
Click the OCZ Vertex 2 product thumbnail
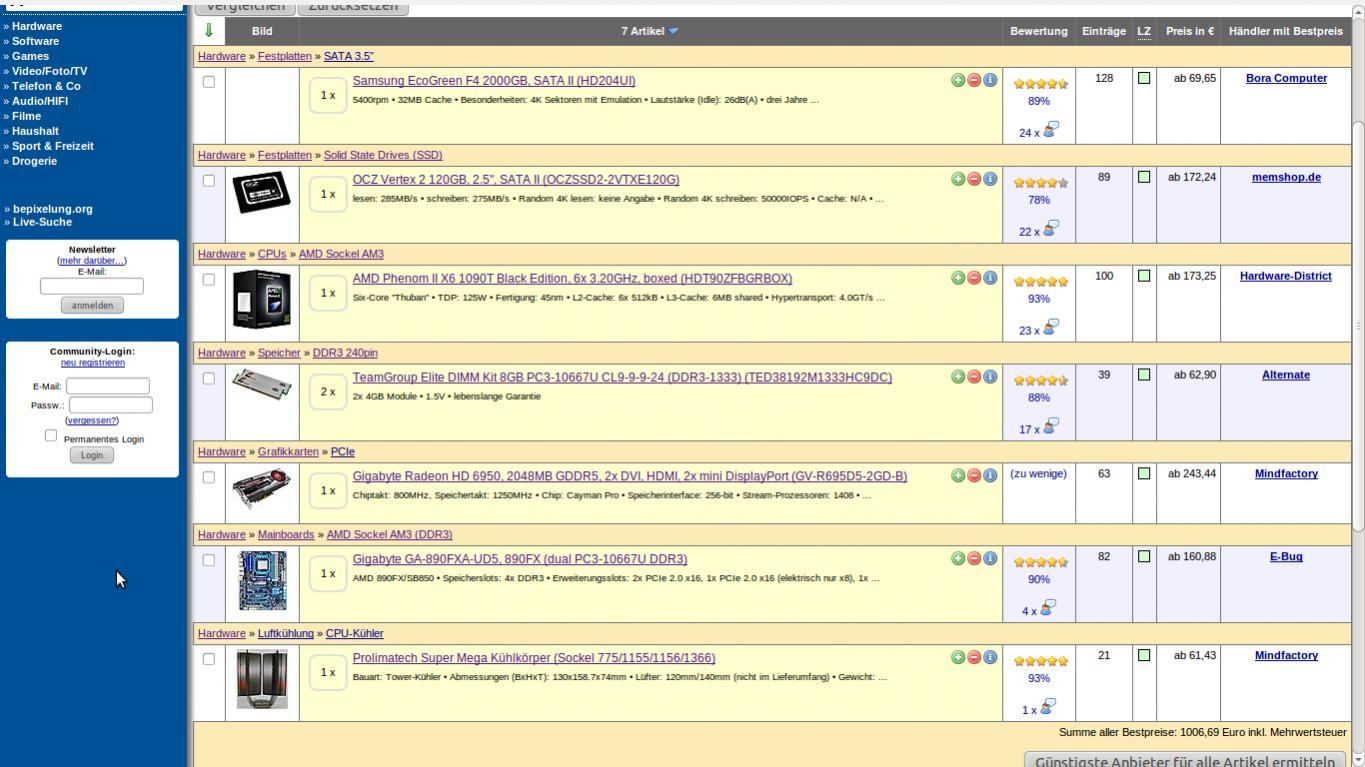pyautogui.click(x=261, y=191)
